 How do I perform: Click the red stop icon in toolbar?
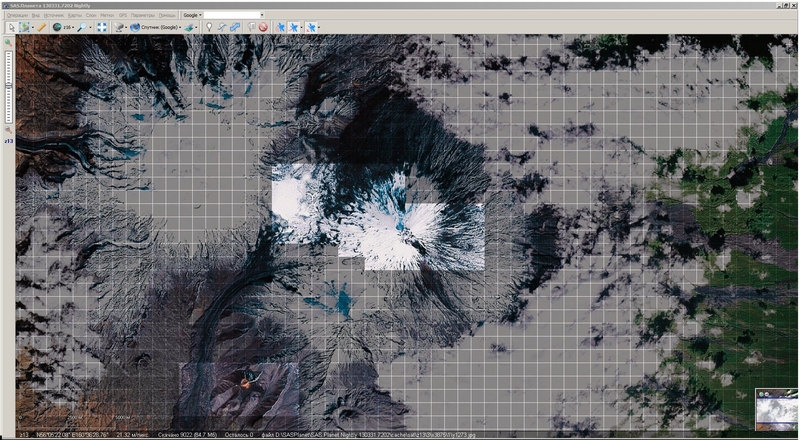[263, 27]
